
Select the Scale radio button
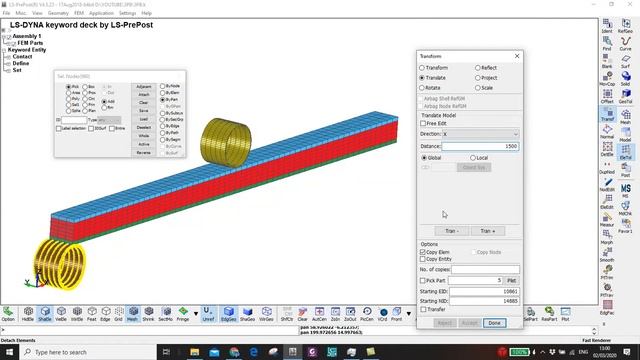(478, 88)
